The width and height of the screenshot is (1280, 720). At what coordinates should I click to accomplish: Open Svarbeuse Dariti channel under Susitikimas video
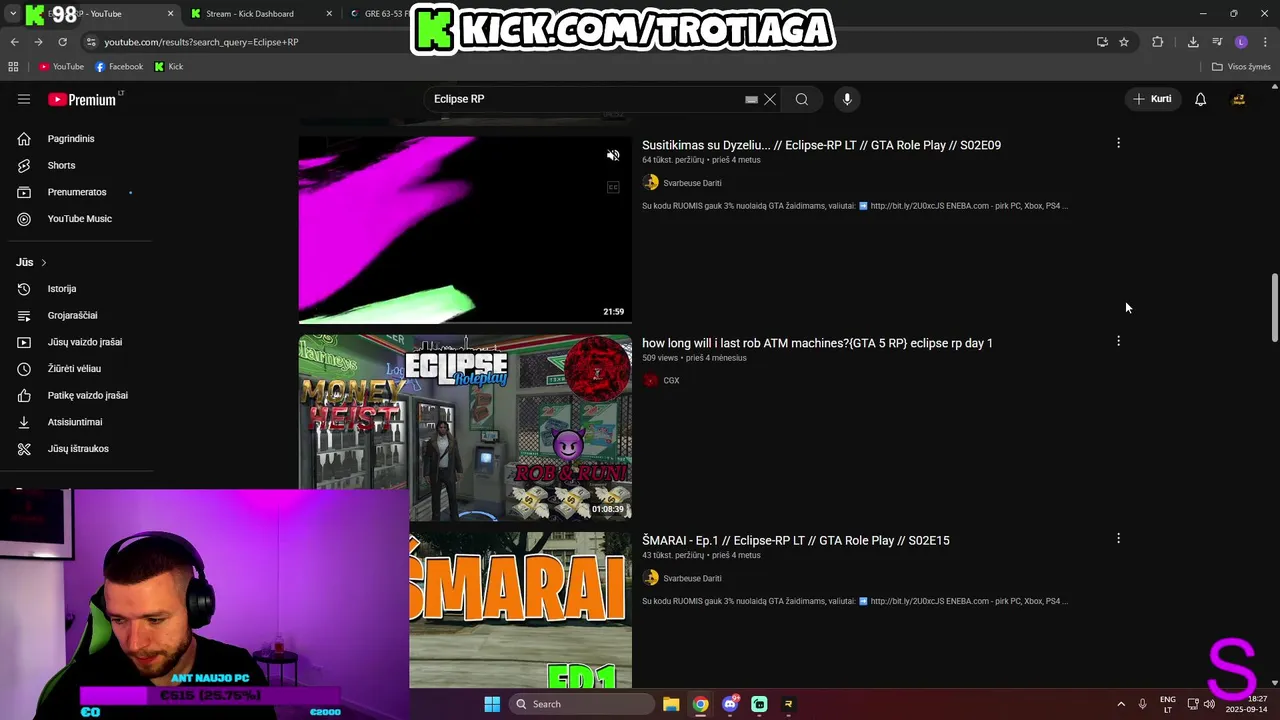692,183
